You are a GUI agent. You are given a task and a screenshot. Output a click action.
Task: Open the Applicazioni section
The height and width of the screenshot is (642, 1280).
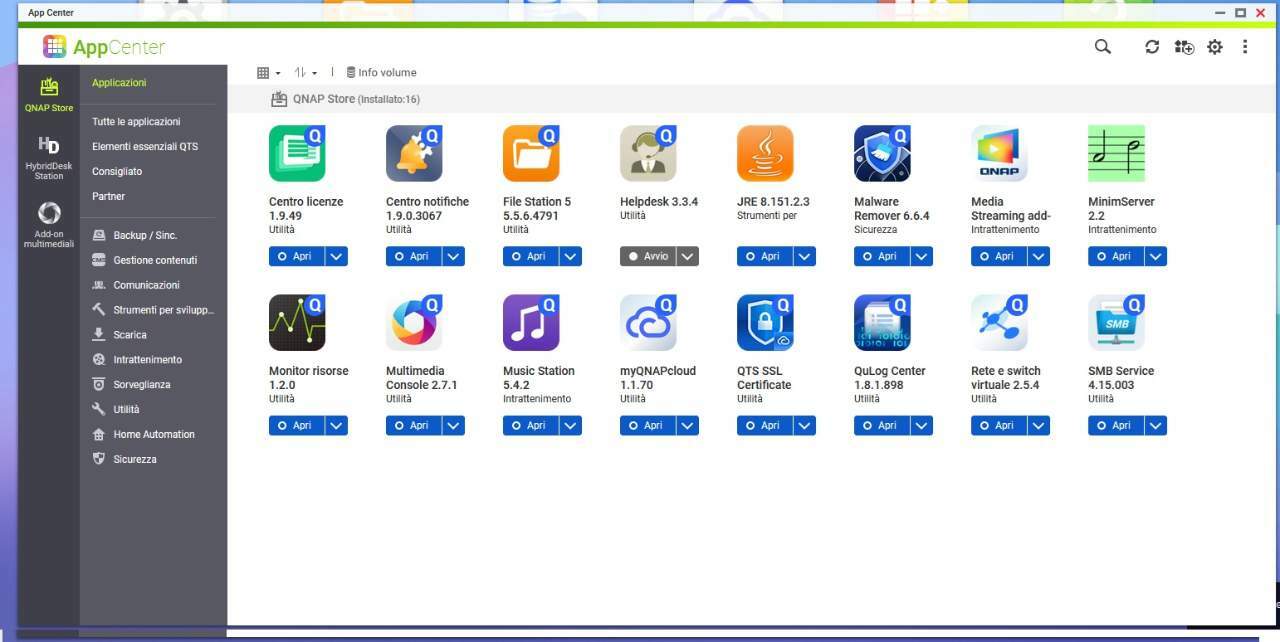(x=119, y=83)
